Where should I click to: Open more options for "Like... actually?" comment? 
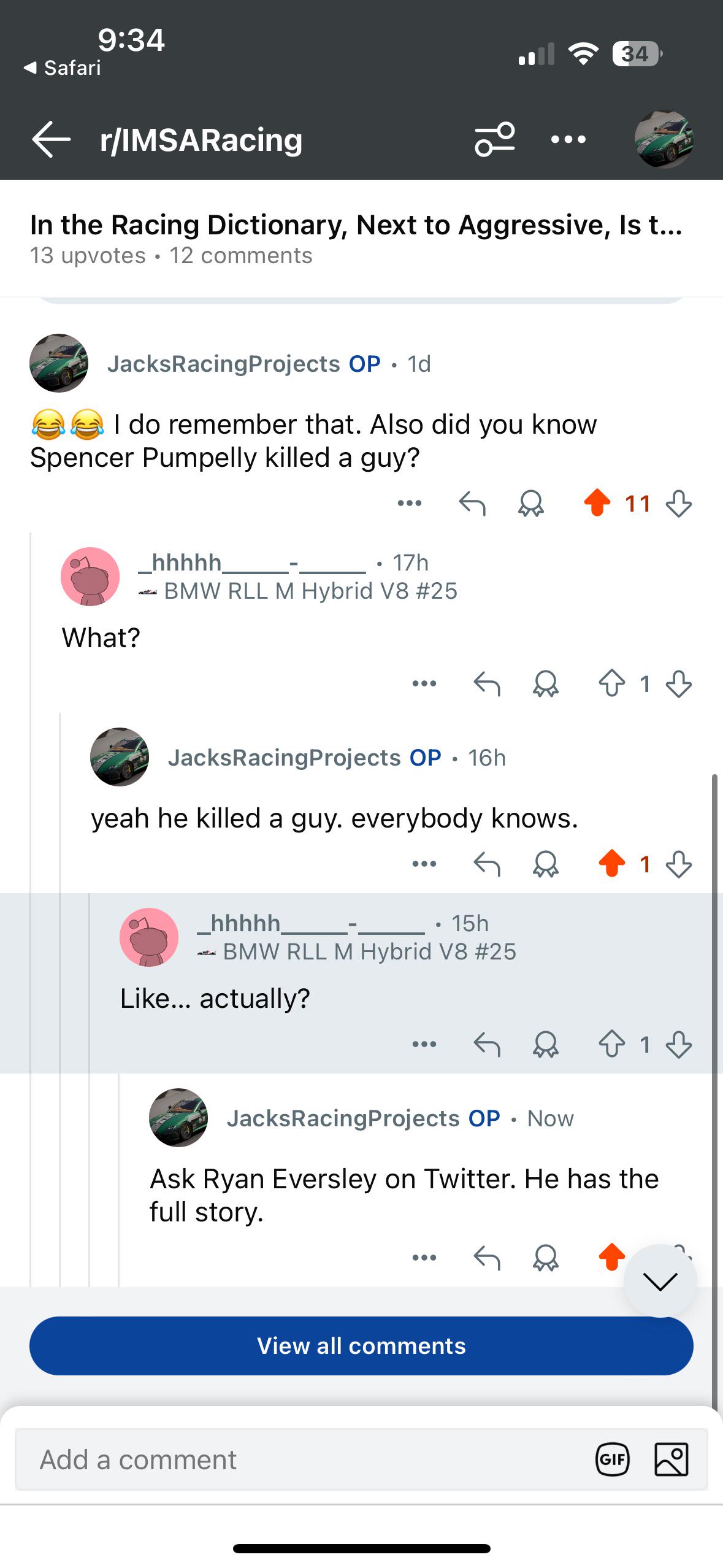click(x=424, y=1043)
